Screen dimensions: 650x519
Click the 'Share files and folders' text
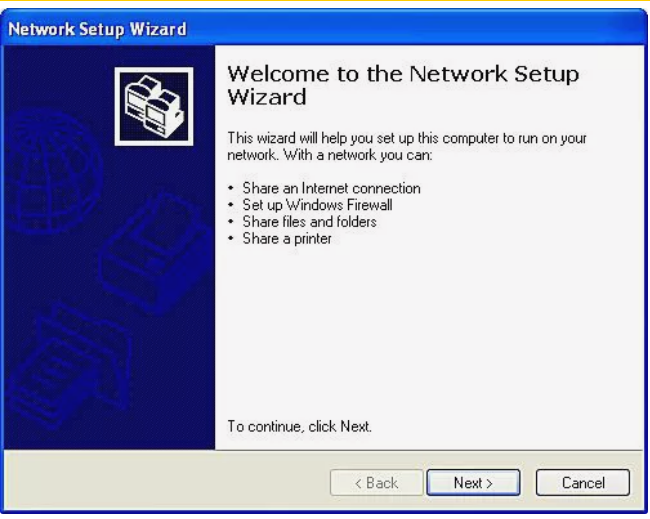(x=309, y=222)
